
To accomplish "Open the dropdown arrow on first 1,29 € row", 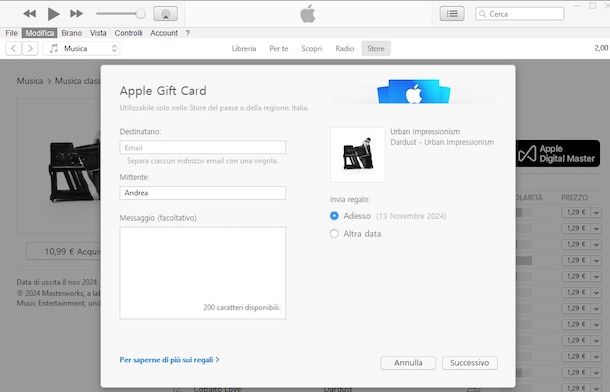I will pyautogui.click(x=596, y=212).
